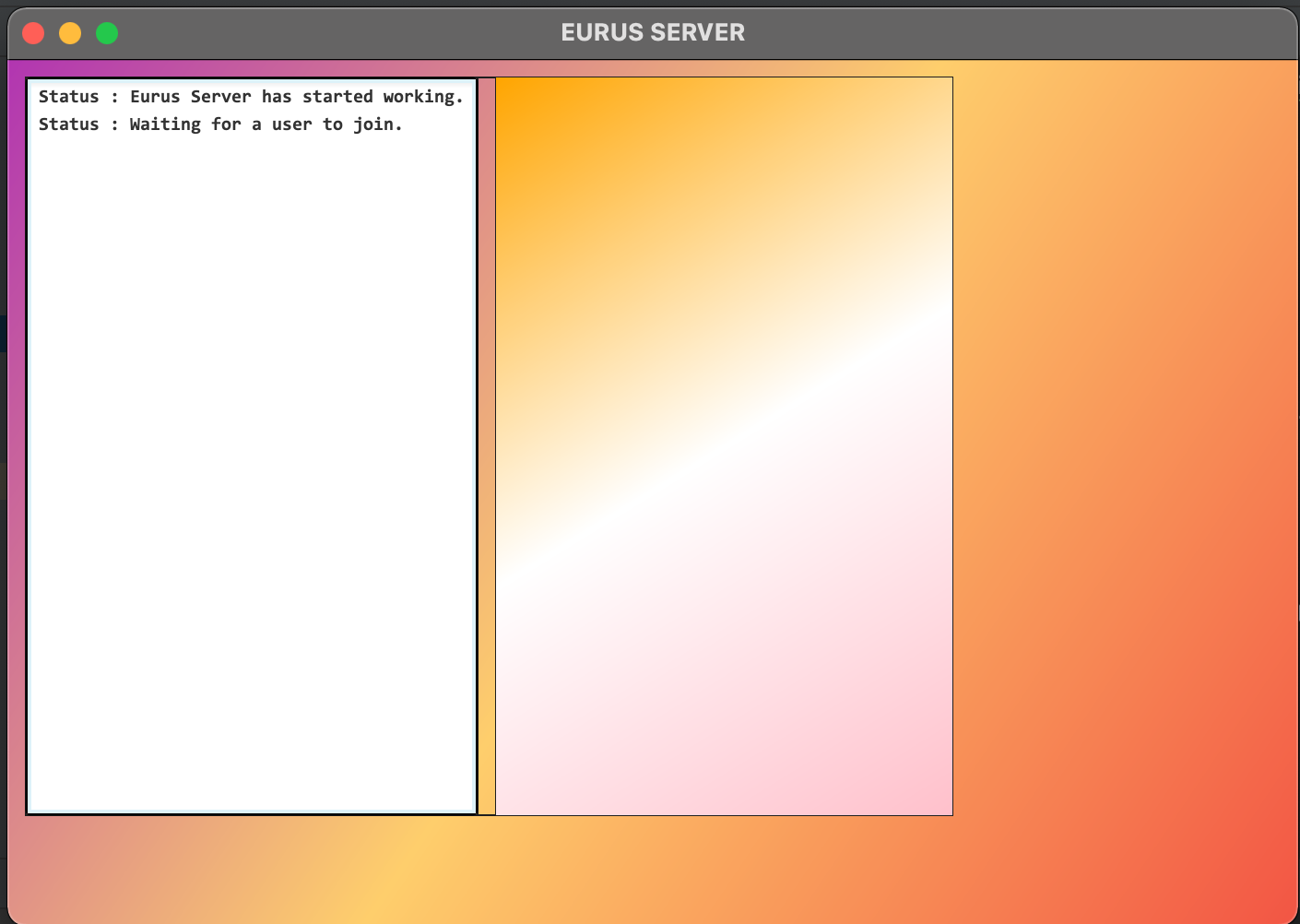The width and height of the screenshot is (1300, 924).
Task: Click the green zoom traffic light
Action: [x=107, y=32]
